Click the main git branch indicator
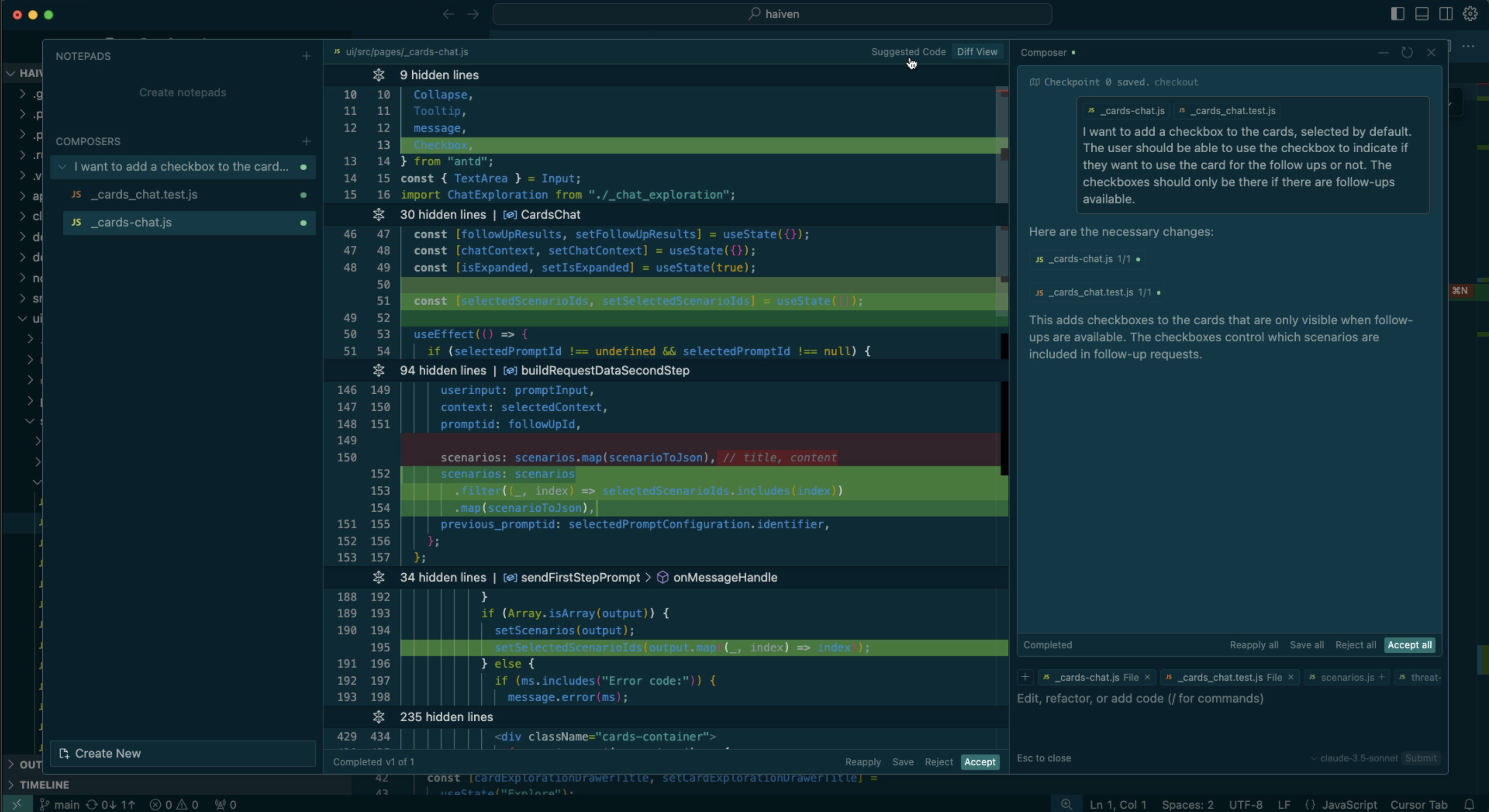The image size is (1489, 812). [x=60, y=804]
